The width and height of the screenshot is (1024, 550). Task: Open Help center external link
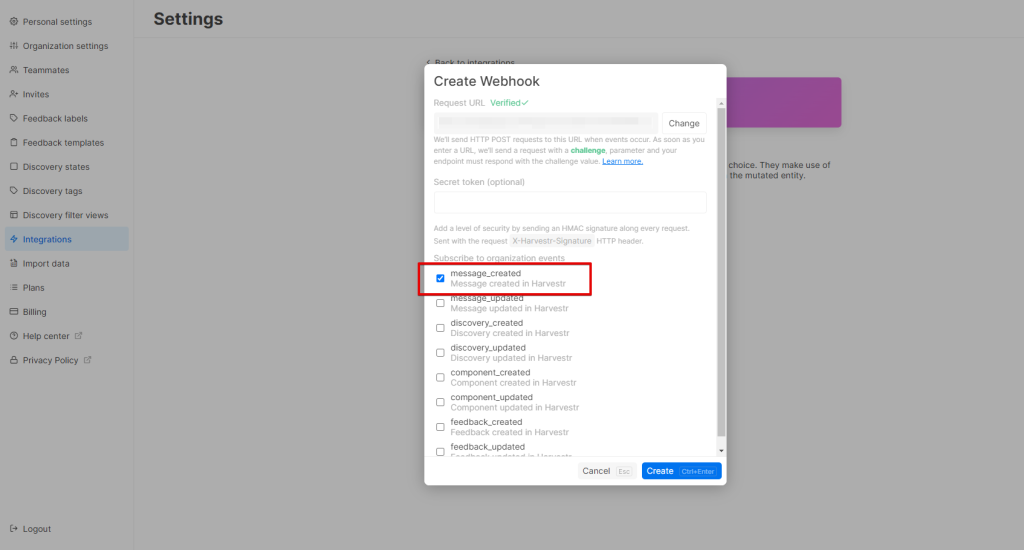coord(46,336)
